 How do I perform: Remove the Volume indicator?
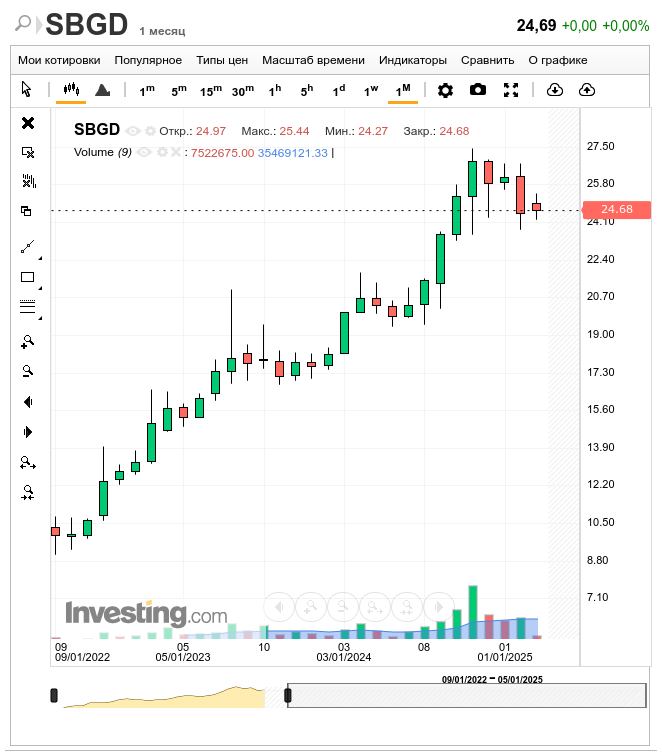click(176, 152)
